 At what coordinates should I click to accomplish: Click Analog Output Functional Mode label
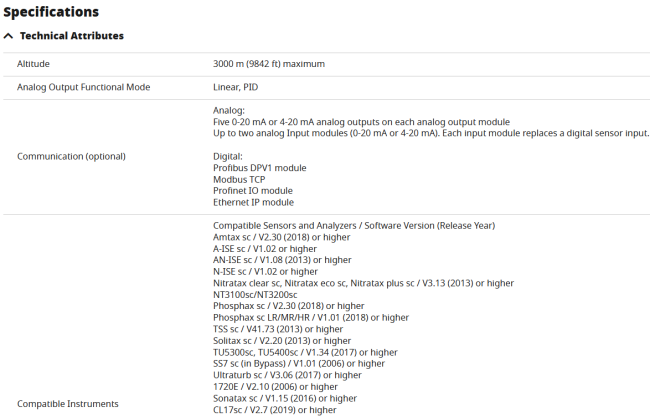pyautogui.click(x=83, y=87)
